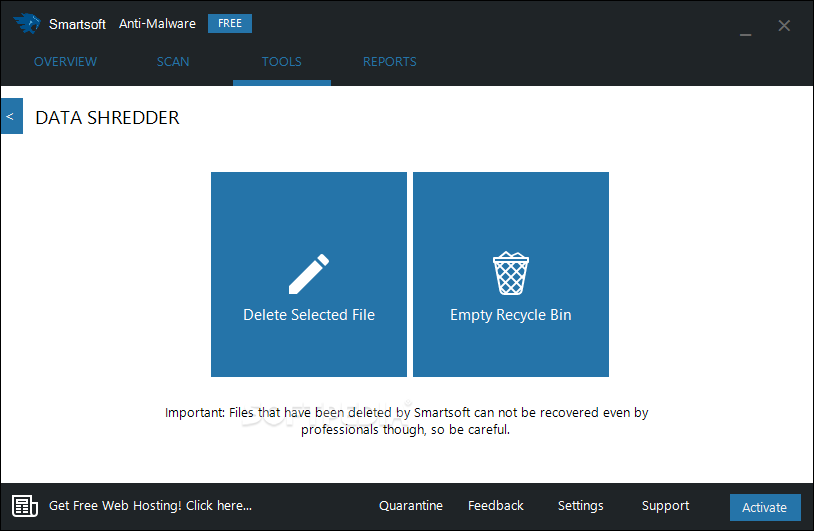Minimize the Smartsoft window
This screenshot has height=531, width=814.
745,34
